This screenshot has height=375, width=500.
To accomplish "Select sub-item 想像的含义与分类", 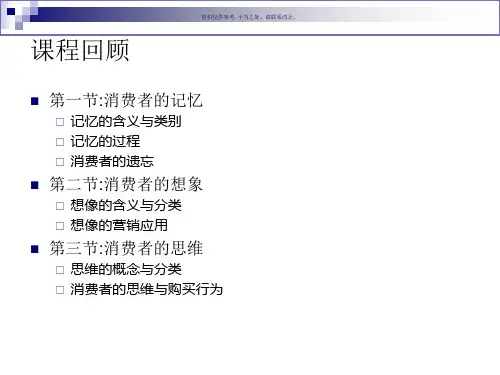I will click(126, 205).
